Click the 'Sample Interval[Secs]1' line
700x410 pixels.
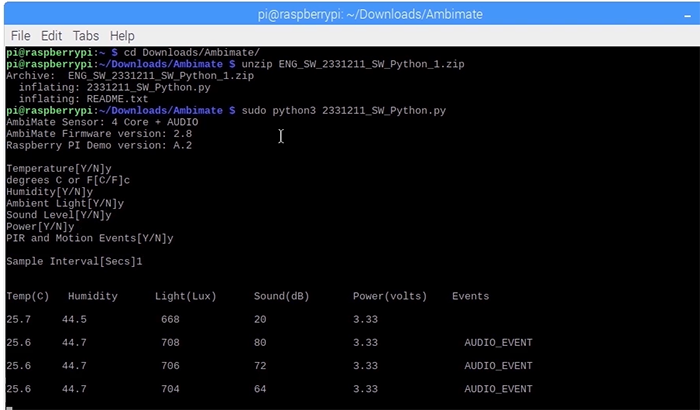tap(75, 261)
